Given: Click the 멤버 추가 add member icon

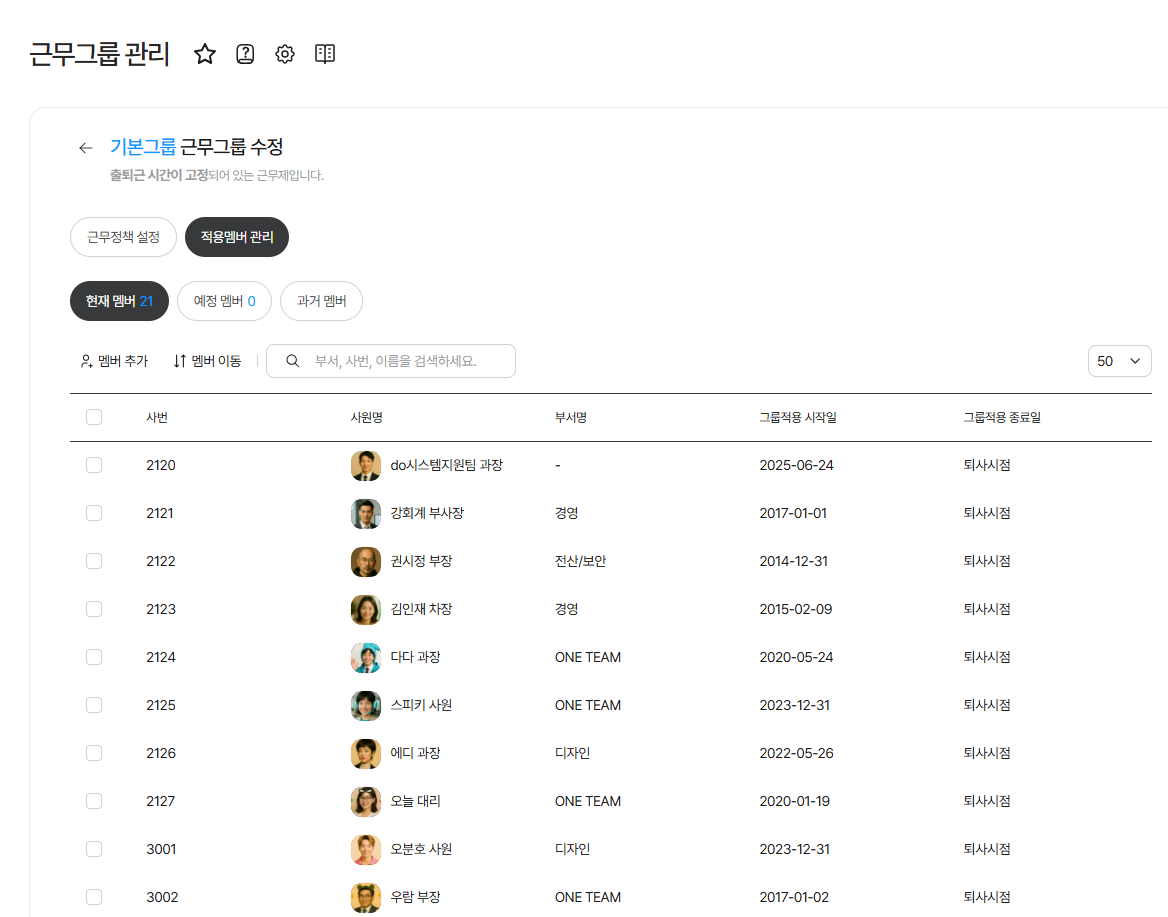Looking at the screenshot, I should [x=87, y=361].
